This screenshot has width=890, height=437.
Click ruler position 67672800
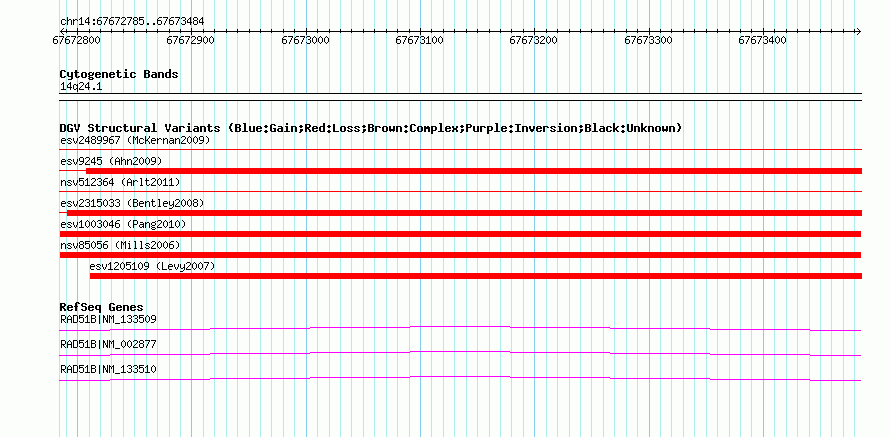[77, 40]
